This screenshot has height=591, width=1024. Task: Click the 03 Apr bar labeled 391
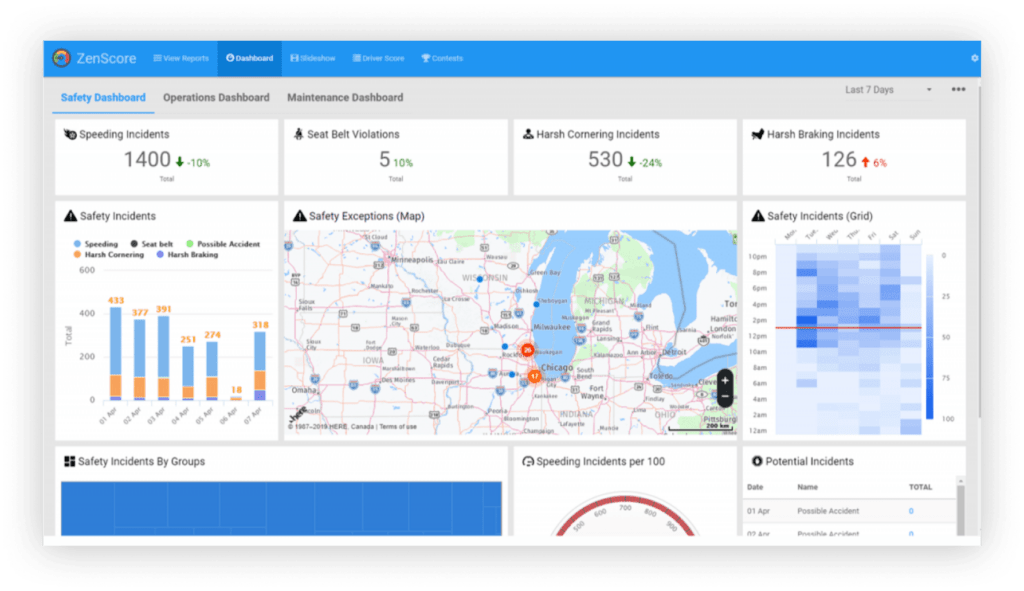click(164, 358)
